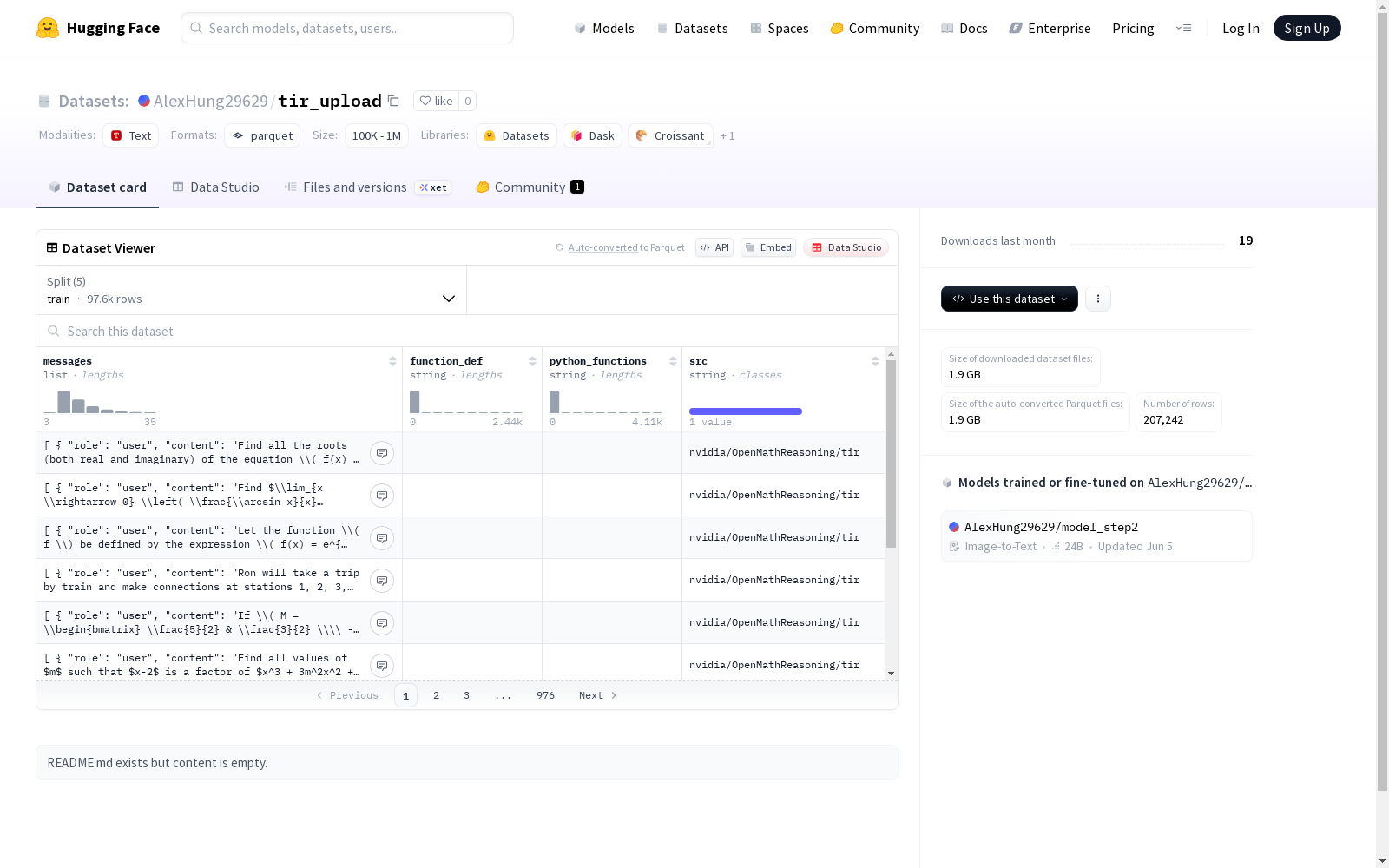Click the parquet format tag

click(x=262, y=135)
